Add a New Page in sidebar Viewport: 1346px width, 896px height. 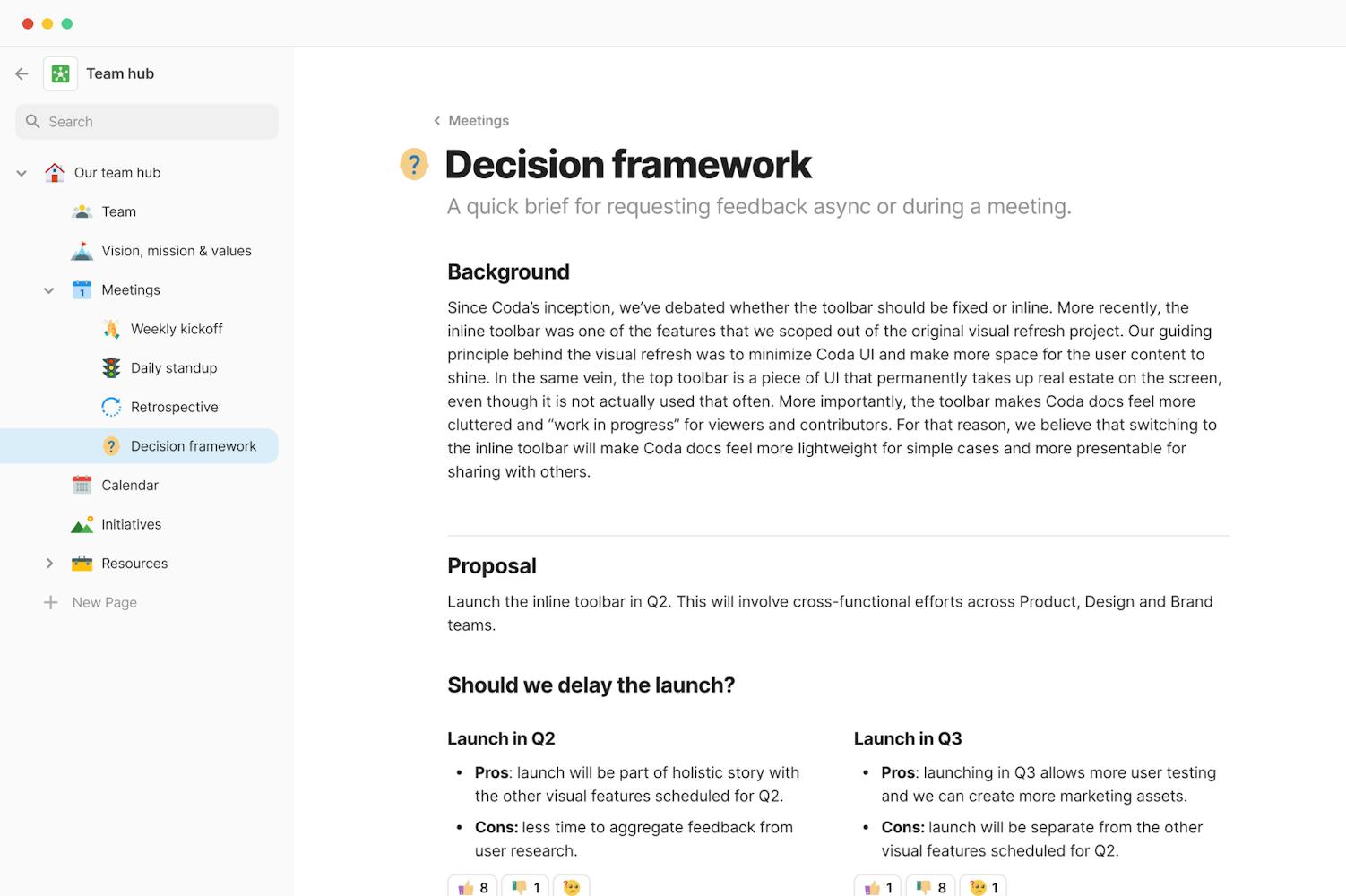coord(104,602)
